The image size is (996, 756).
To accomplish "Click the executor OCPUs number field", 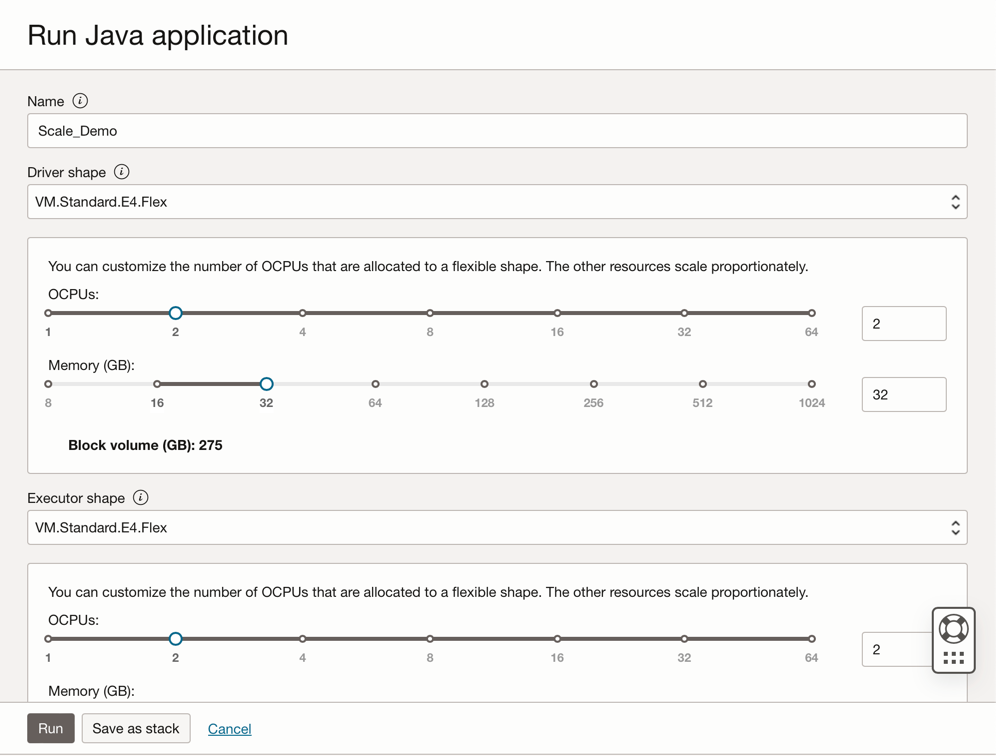I will (x=897, y=649).
